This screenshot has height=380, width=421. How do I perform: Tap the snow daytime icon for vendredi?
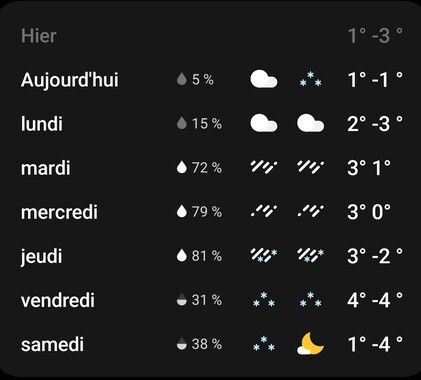[x=264, y=300]
